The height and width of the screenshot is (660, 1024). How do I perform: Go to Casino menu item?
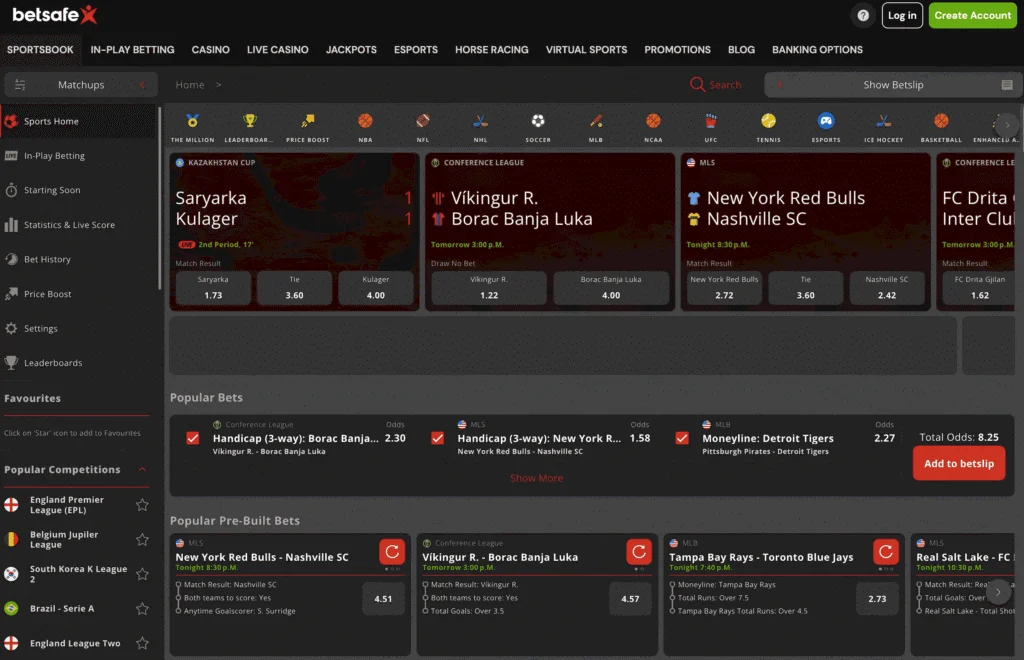pyautogui.click(x=210, y=50)
